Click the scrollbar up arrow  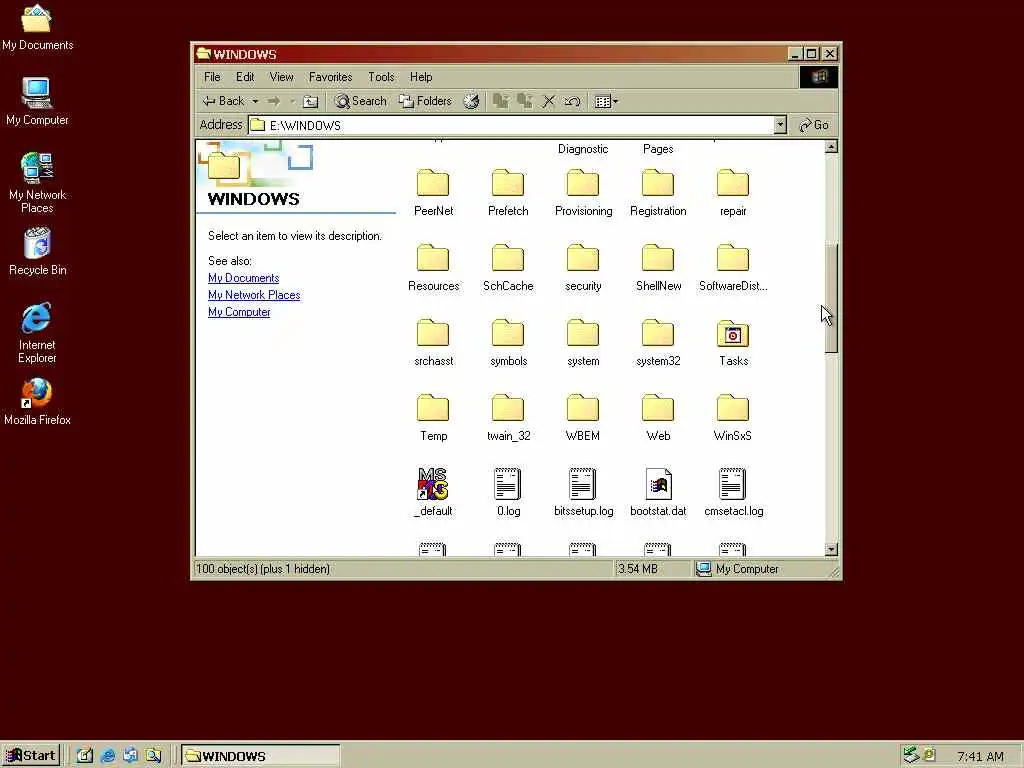(831, 147)
